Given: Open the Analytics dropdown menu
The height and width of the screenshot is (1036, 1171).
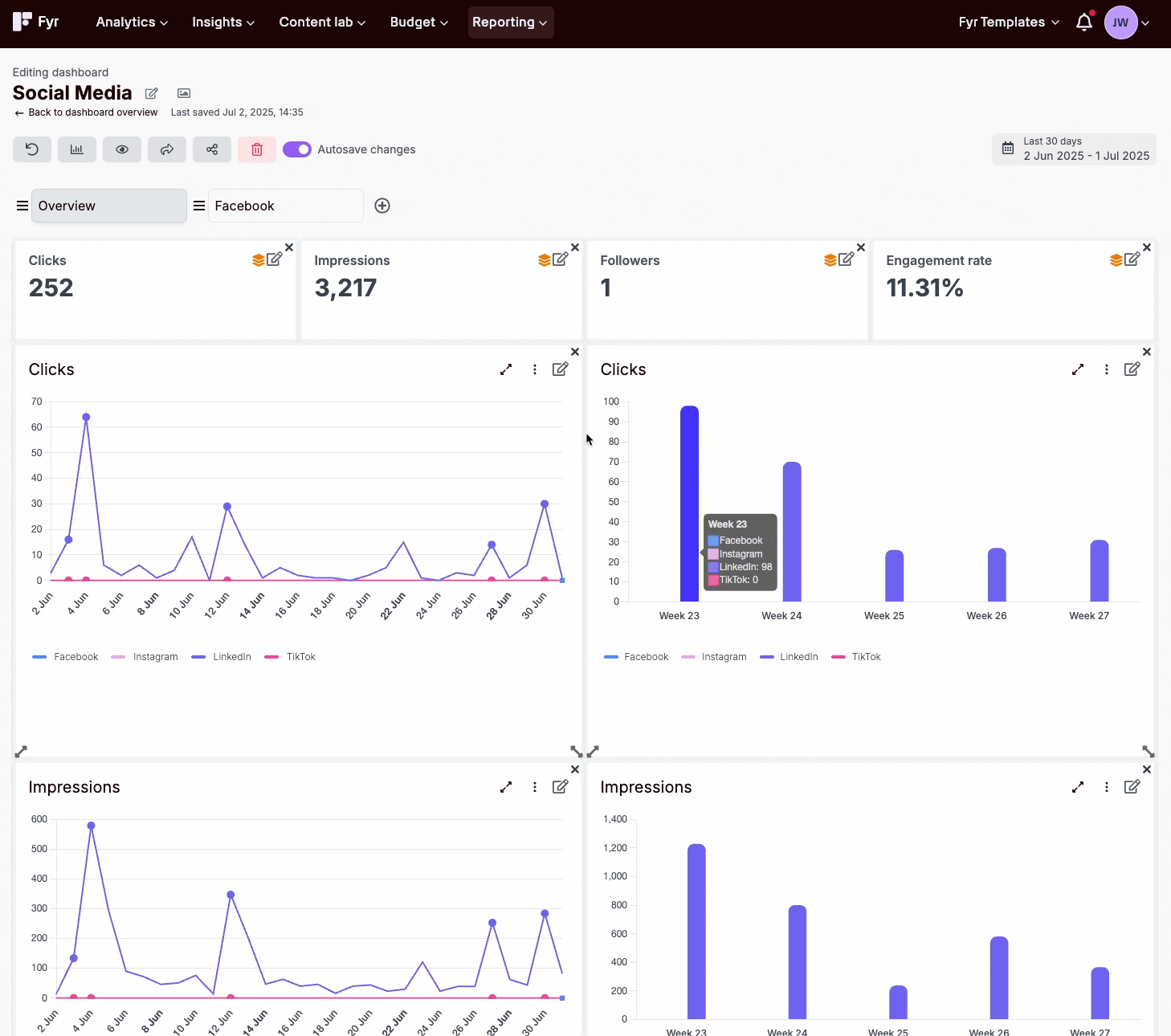Looking at the screenshot, I should pyautogui.click(x=132, y=22).
